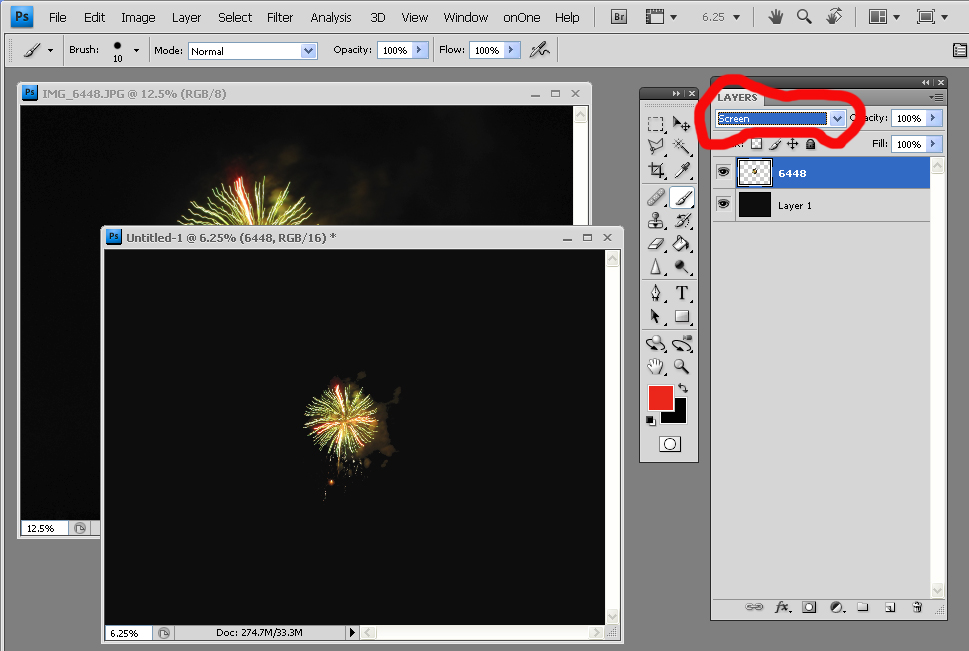Expand the Brush preset picker arrow
969x651 pixels.
click(136, 50)
